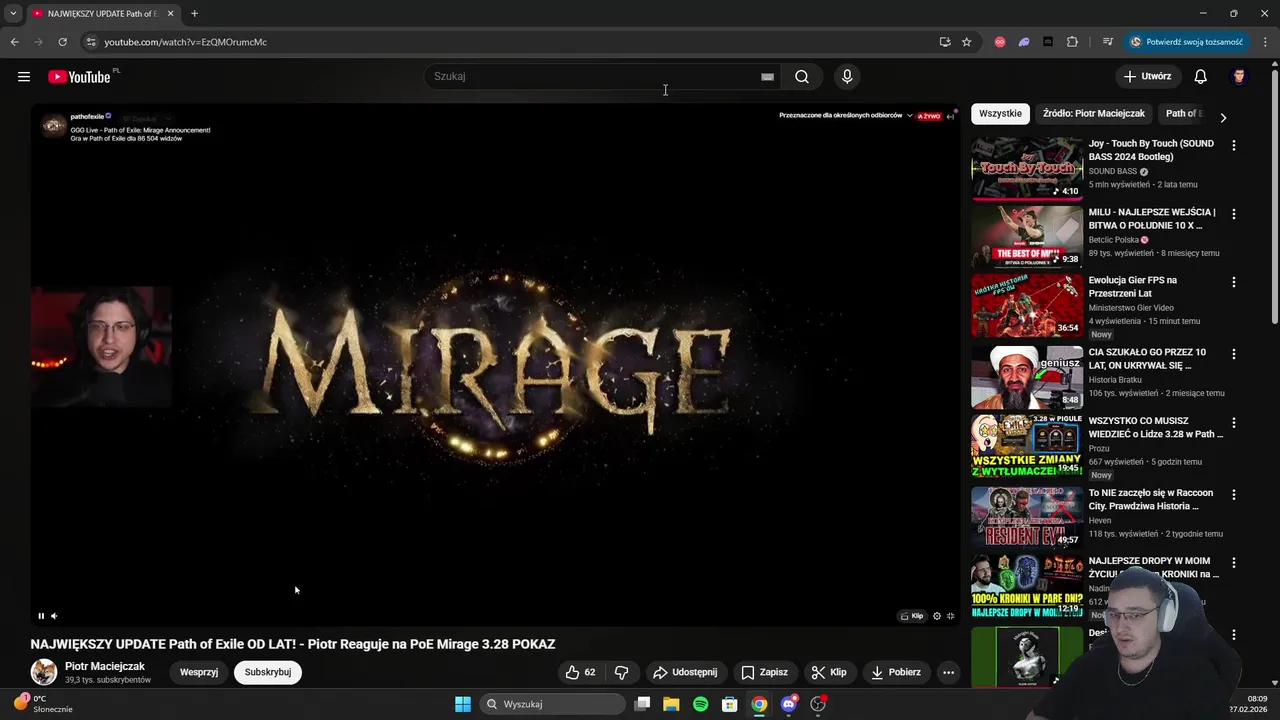Open the install app icon in address bar
Image resolution: width=1280 pixels, height=720 pixels.
(x=945, y=42)
